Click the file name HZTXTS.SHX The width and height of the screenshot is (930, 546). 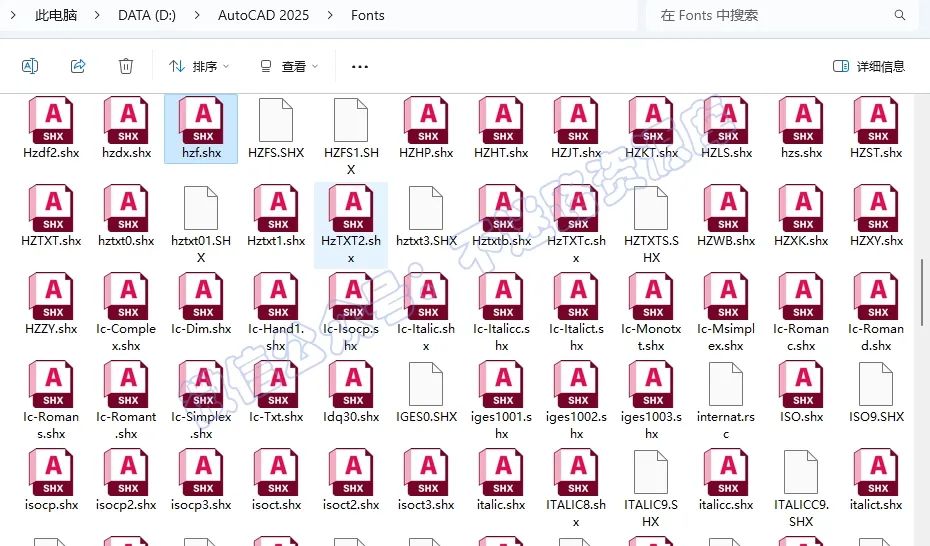651,249
